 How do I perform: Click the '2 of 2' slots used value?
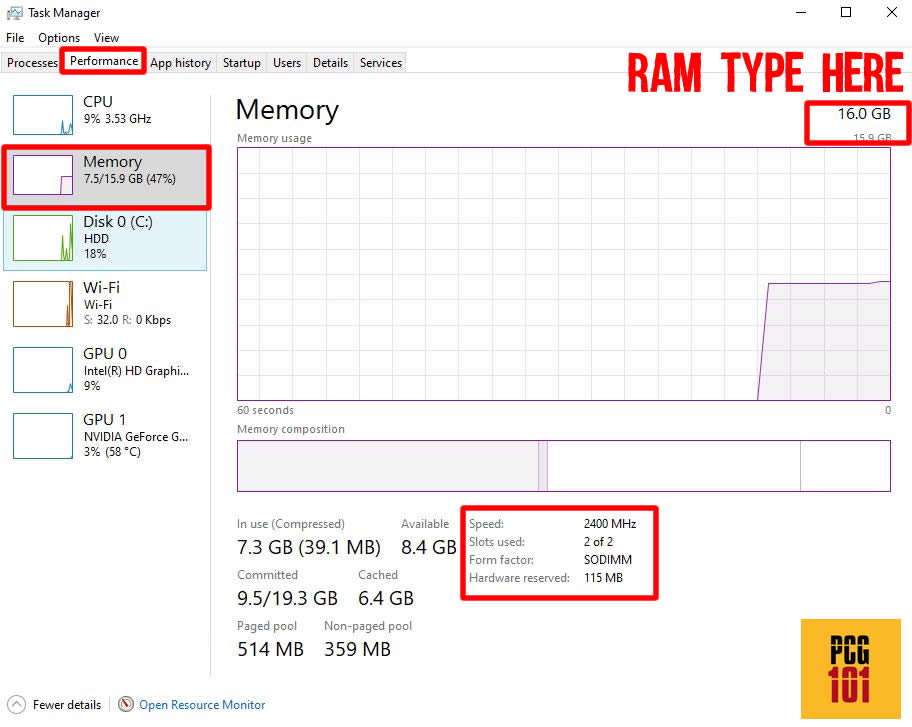pyautogui.click(x=598, y=541)
